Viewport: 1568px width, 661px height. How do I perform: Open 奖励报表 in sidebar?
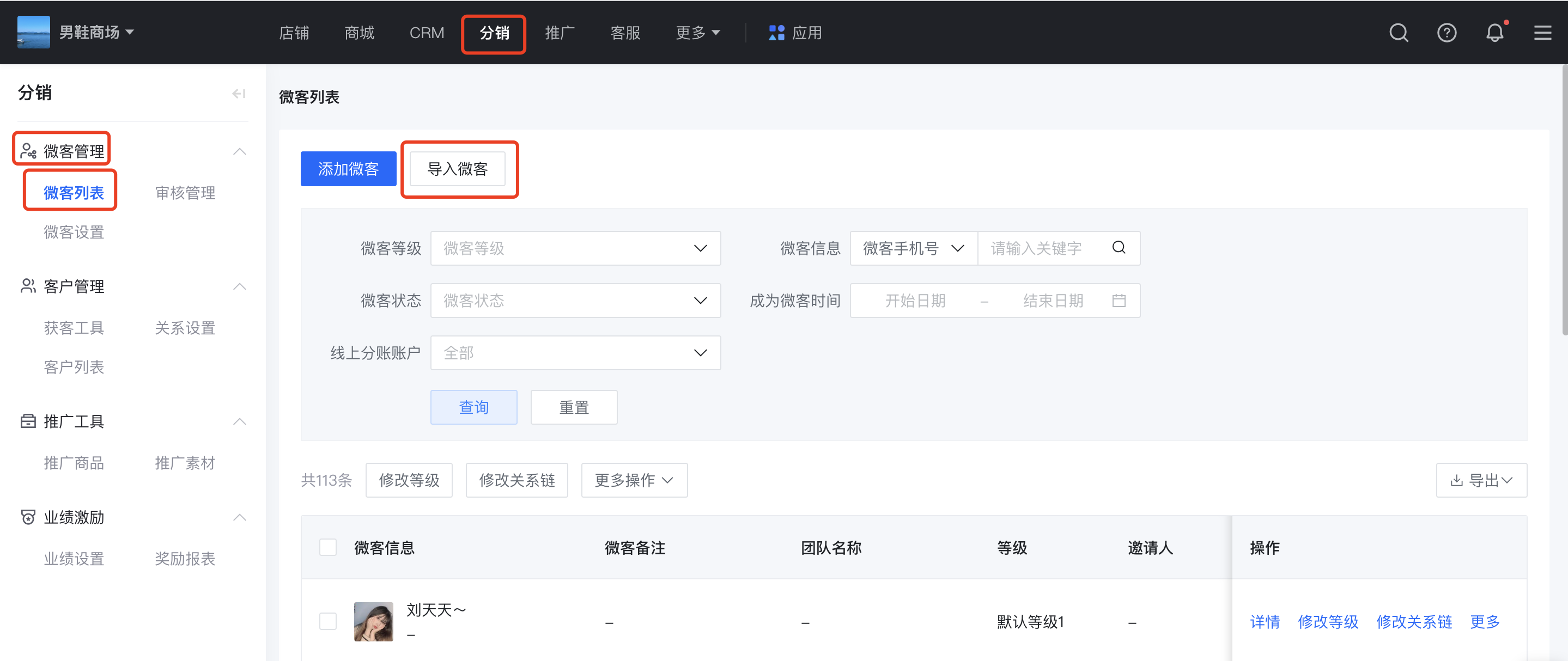click(185, 559)
